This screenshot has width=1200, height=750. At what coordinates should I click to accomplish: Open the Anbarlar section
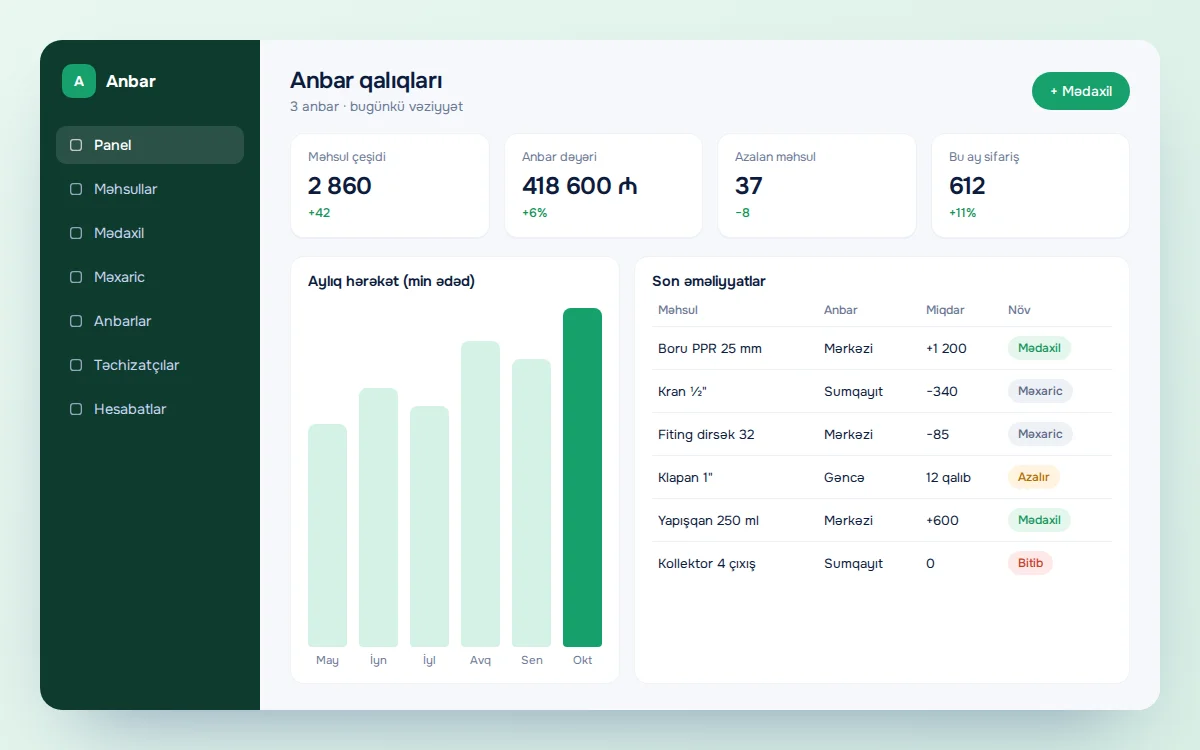[150, 321]
